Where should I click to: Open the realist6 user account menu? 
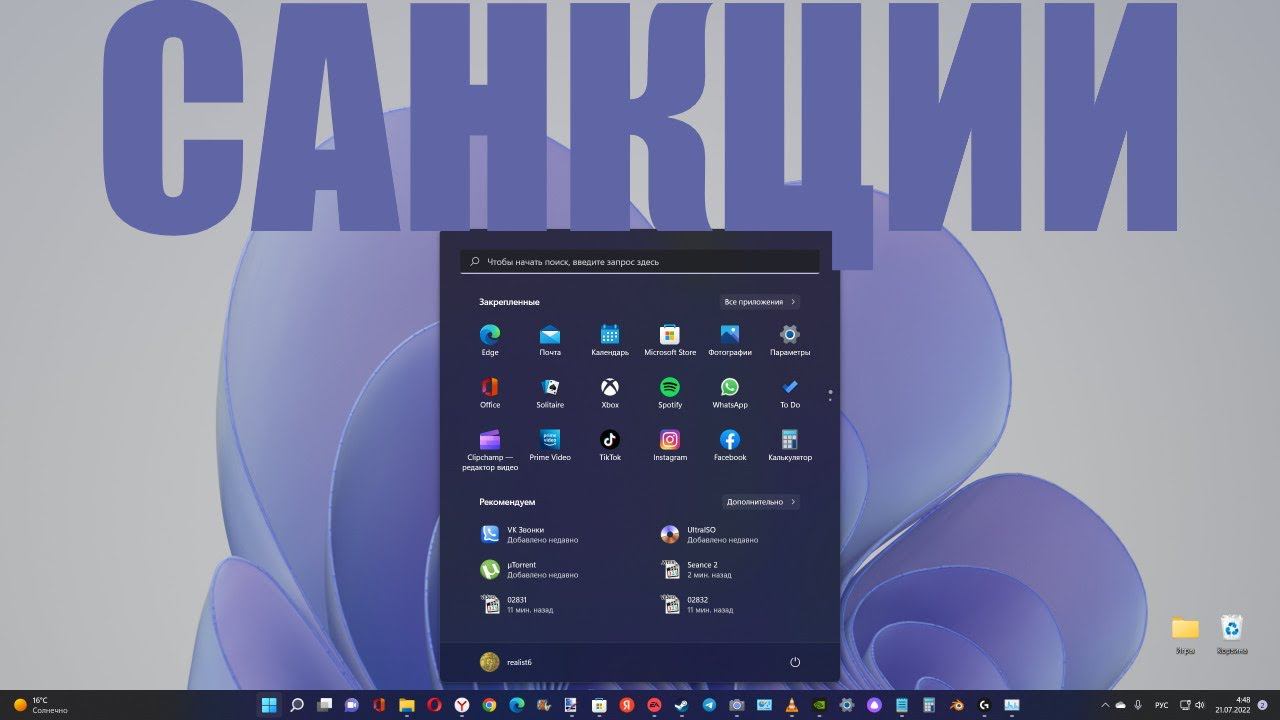(504, 661)
